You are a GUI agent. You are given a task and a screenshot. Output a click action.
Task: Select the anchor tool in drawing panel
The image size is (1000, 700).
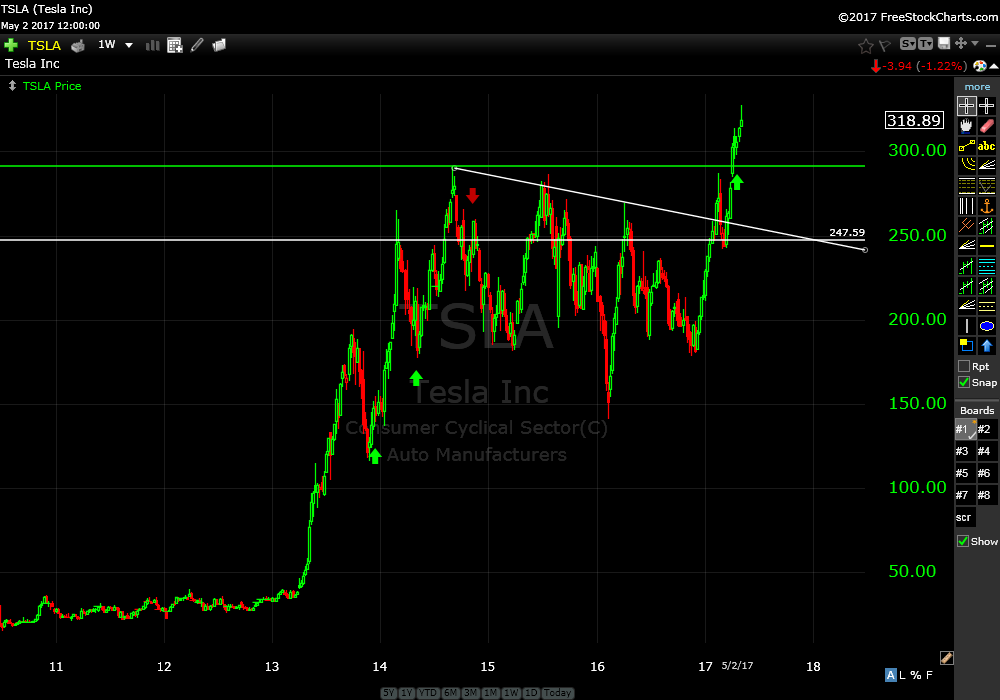987,206
